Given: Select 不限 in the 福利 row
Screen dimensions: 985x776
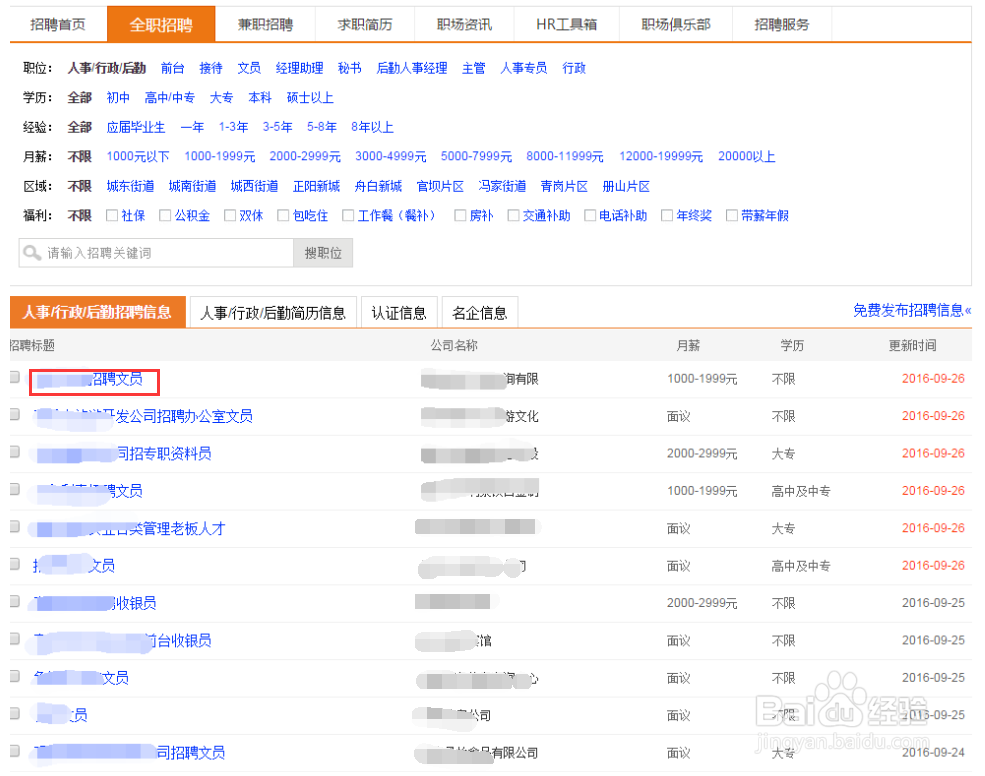Looking at the screenshot, I should (79, 216).
